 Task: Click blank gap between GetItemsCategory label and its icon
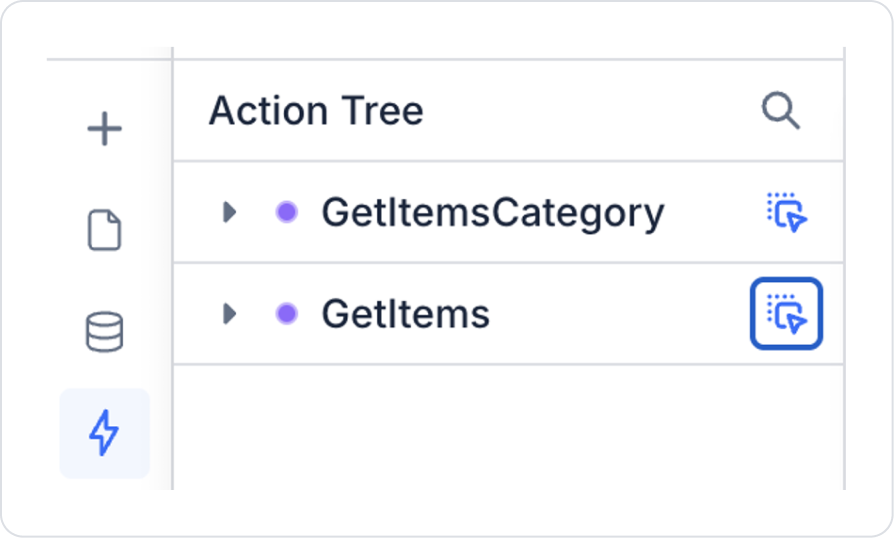point(712,213)
